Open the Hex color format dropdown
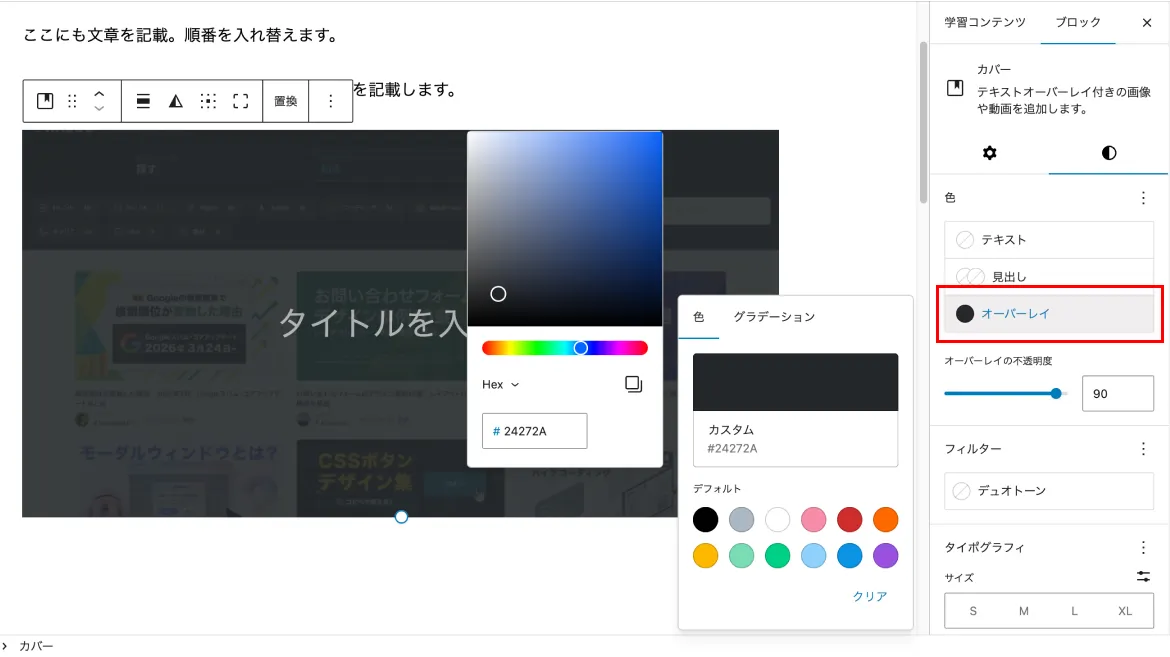 point(501,385)
